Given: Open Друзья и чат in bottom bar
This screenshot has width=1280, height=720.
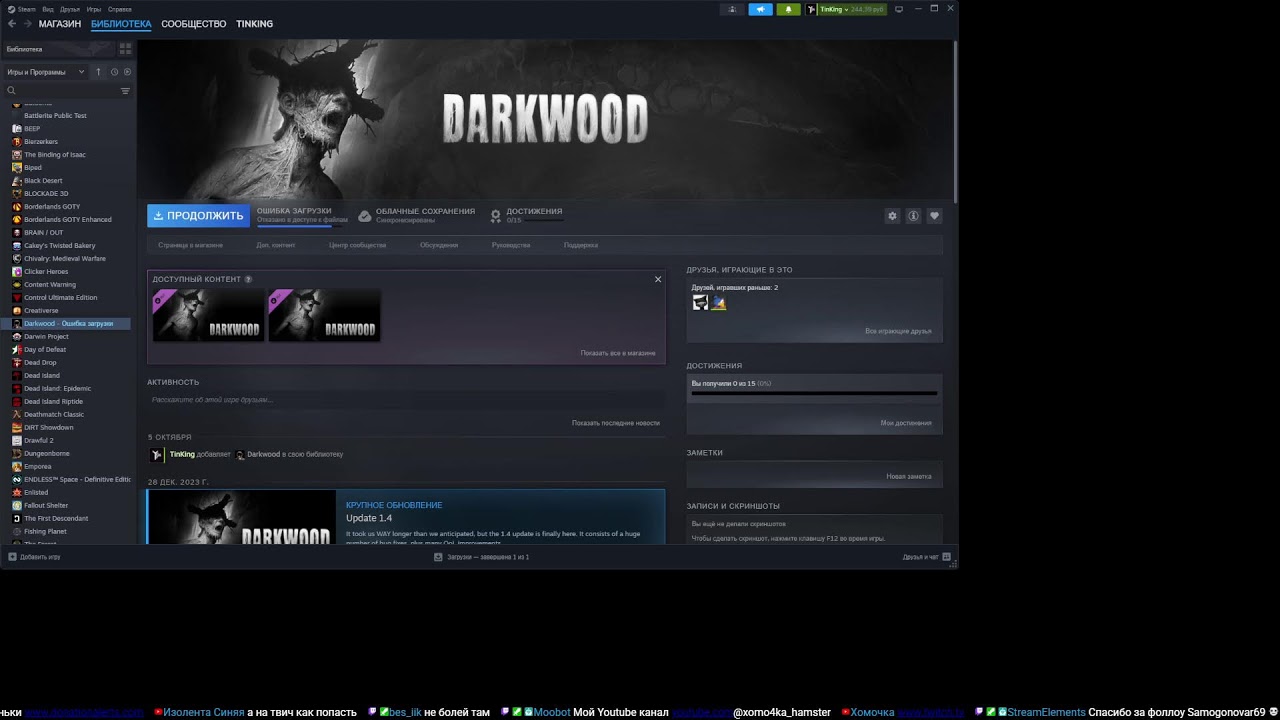Looking at the screenshot, I should coord(925,556).
